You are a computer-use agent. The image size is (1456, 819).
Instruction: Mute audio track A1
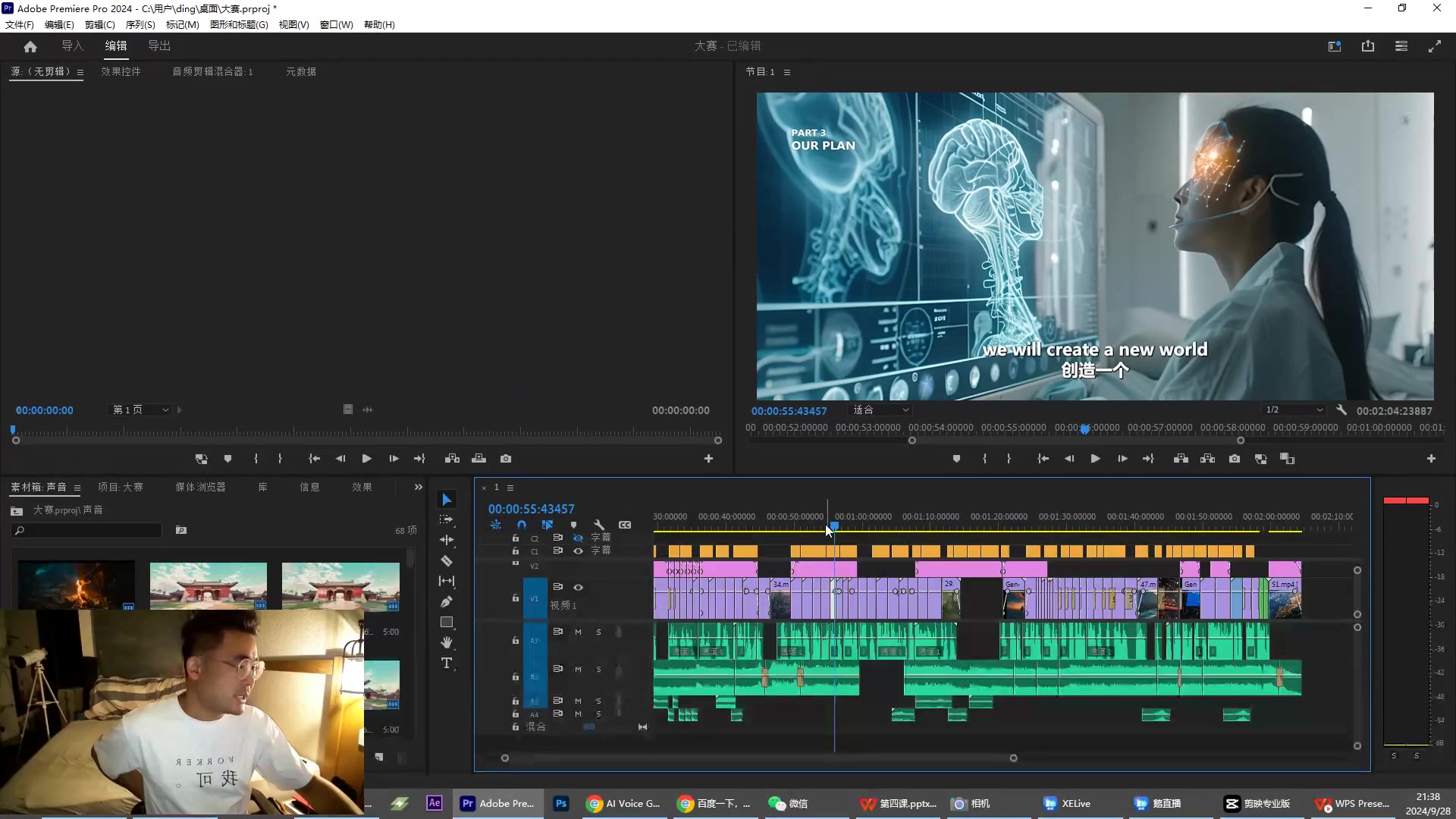578,632
